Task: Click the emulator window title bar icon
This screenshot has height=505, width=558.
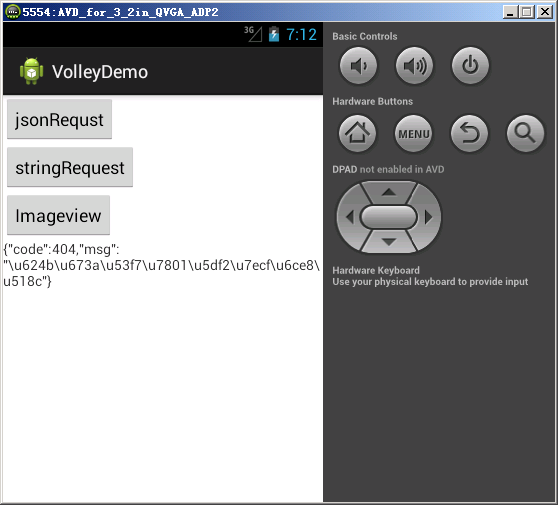Action: [x=12, y=12]
